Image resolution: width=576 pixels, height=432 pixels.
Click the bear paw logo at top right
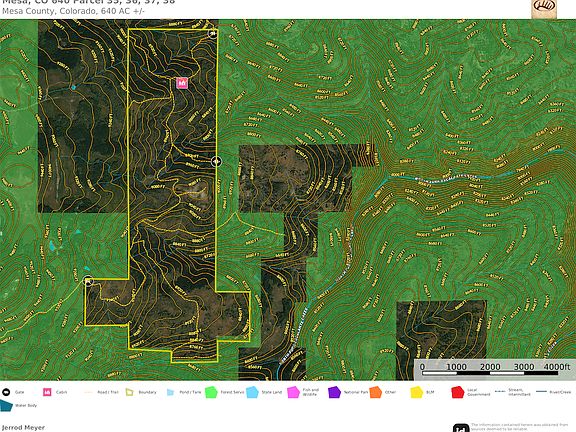(544, 8)
